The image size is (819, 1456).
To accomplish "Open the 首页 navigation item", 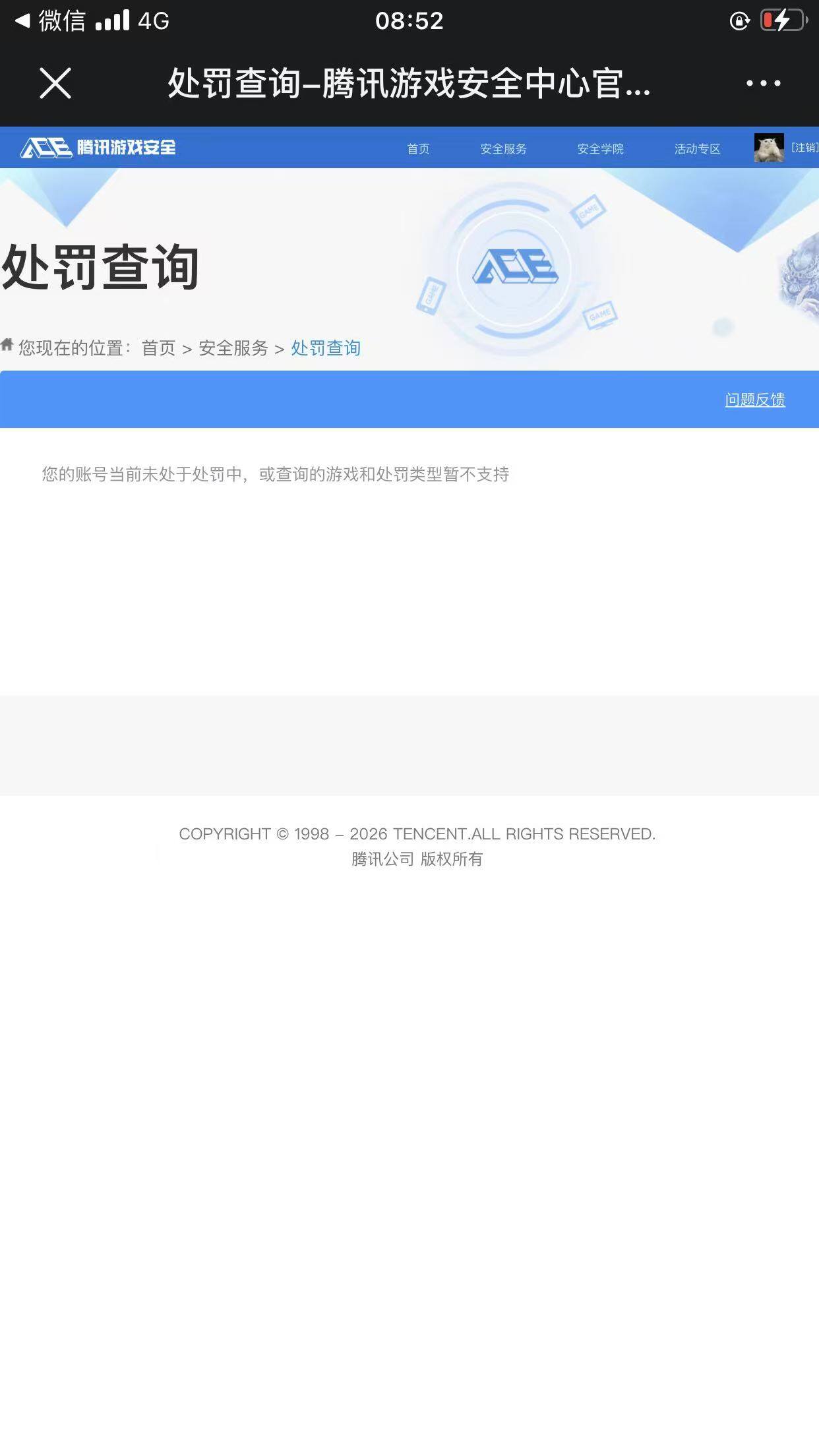I will tap(418, 148).
